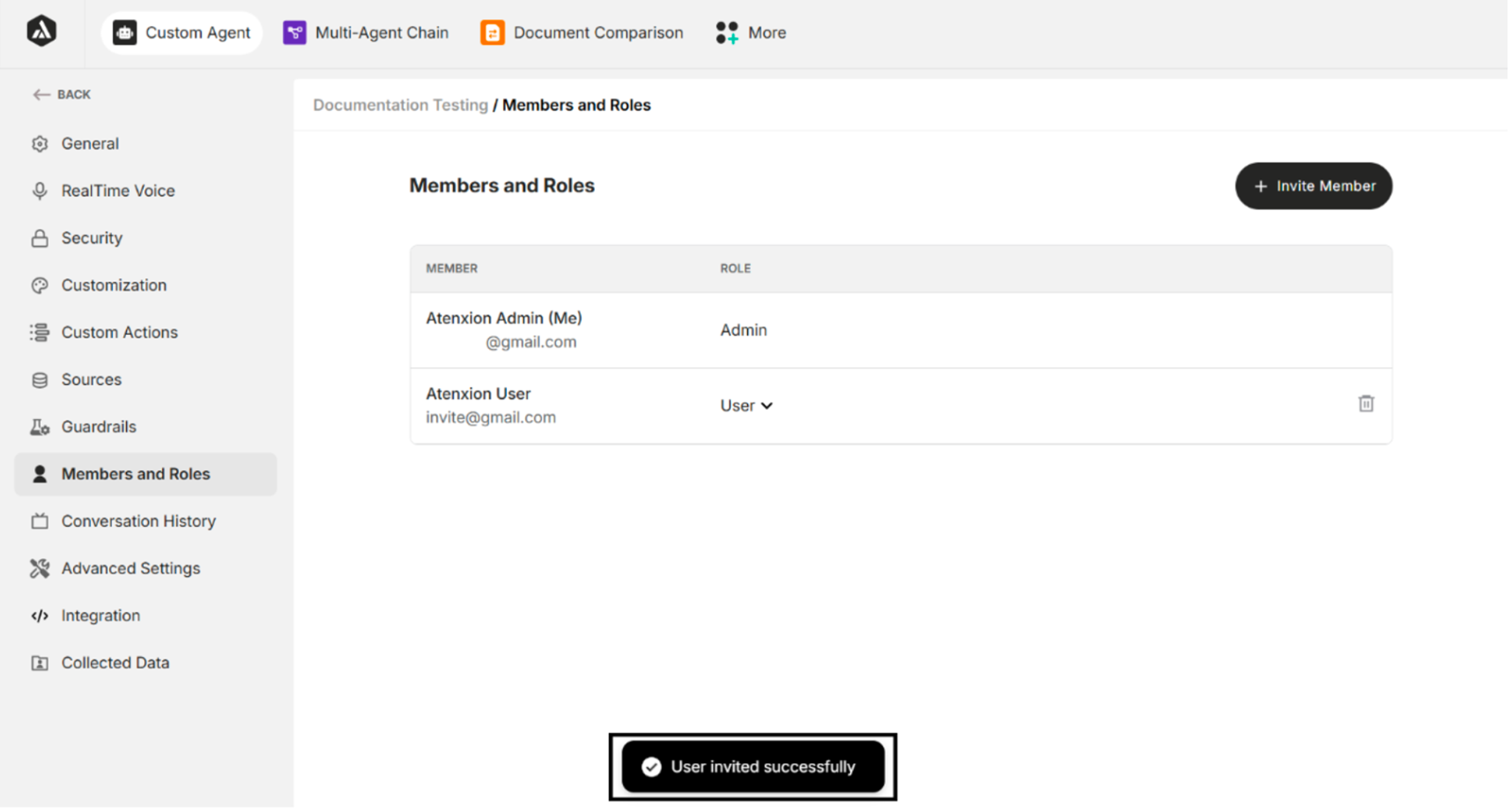Click the Documentation Testing breadcrumb link

pyautogui.click(x=401, y=105)
